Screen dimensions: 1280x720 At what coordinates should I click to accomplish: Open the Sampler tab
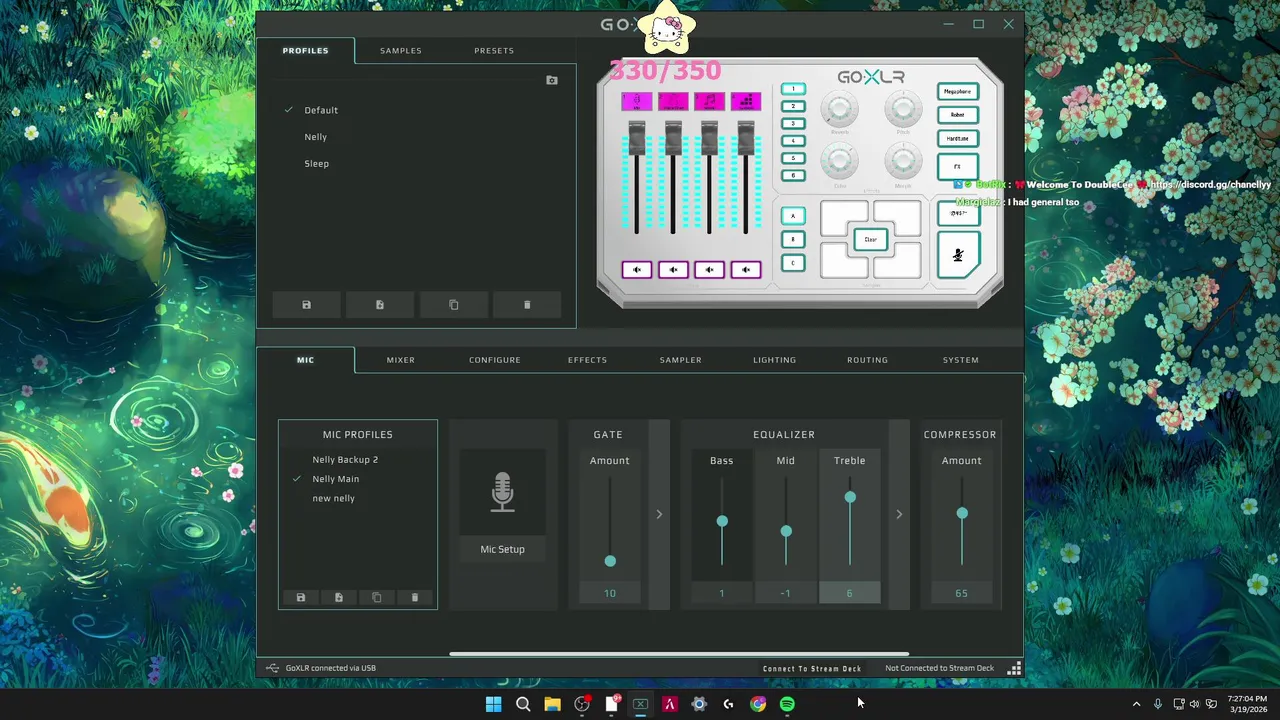[681, 360]
